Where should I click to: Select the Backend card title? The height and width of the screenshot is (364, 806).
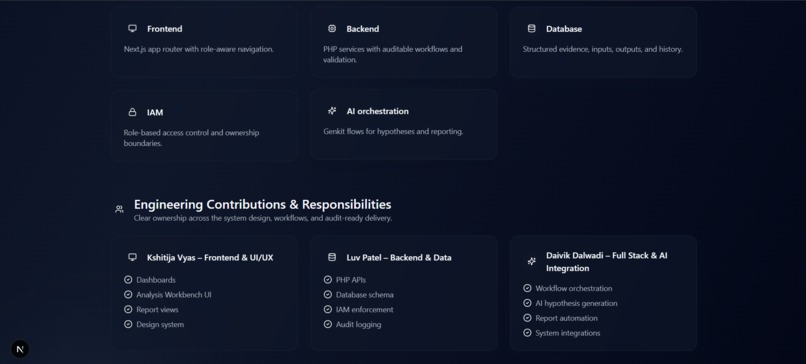tap(363, 29)
